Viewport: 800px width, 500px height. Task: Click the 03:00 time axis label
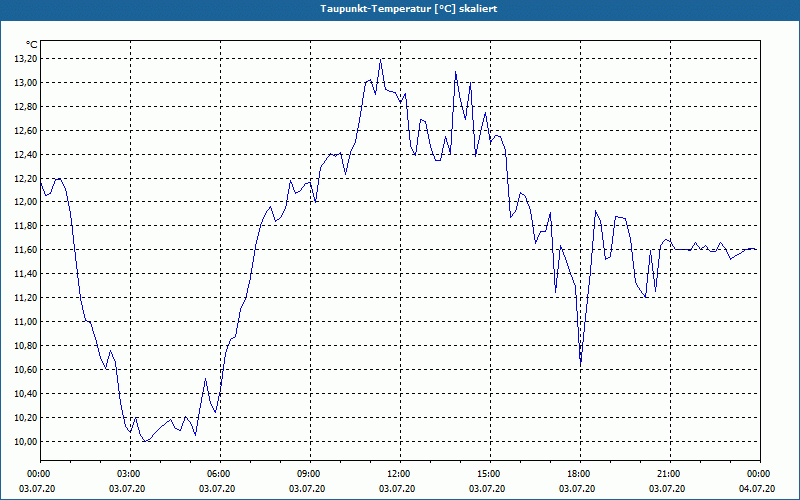(x=130, y=474)
